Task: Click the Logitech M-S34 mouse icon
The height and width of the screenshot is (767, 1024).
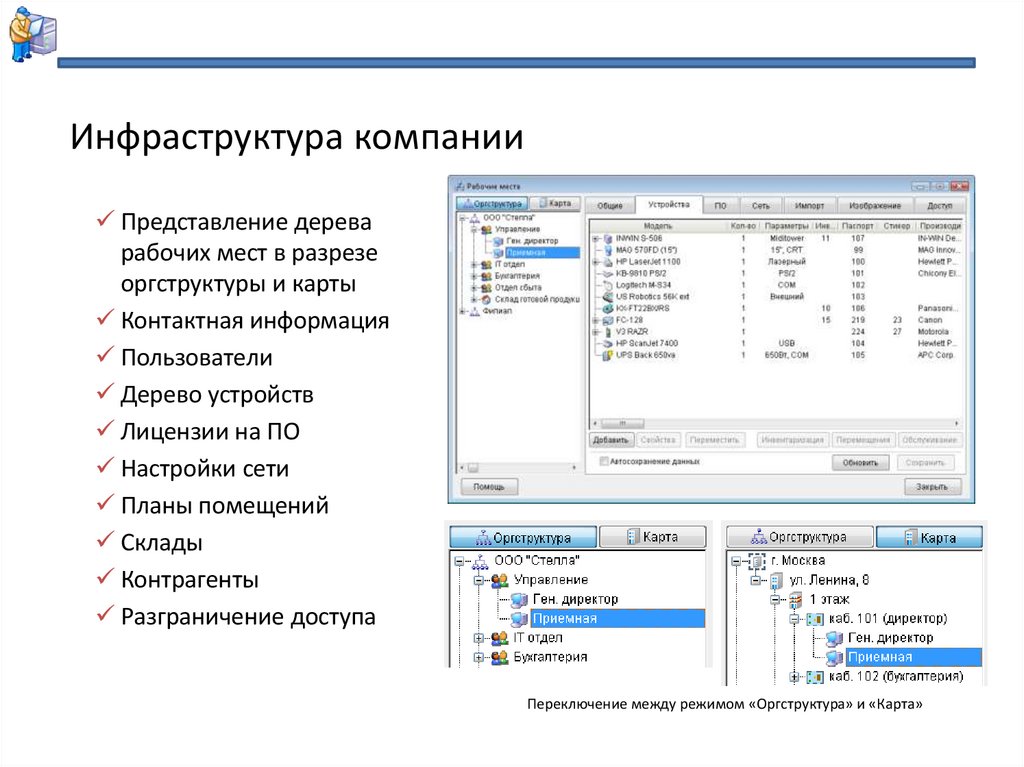Action: 608,285
